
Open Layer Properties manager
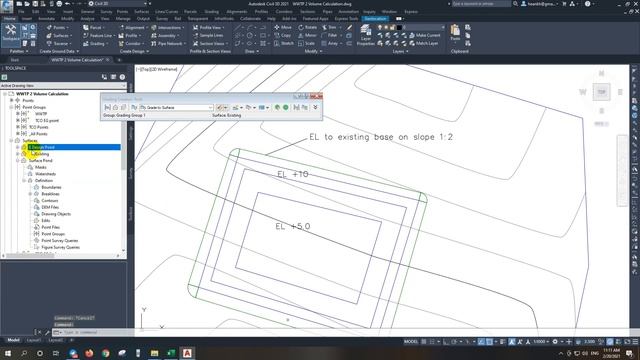(x=366, y=35)
